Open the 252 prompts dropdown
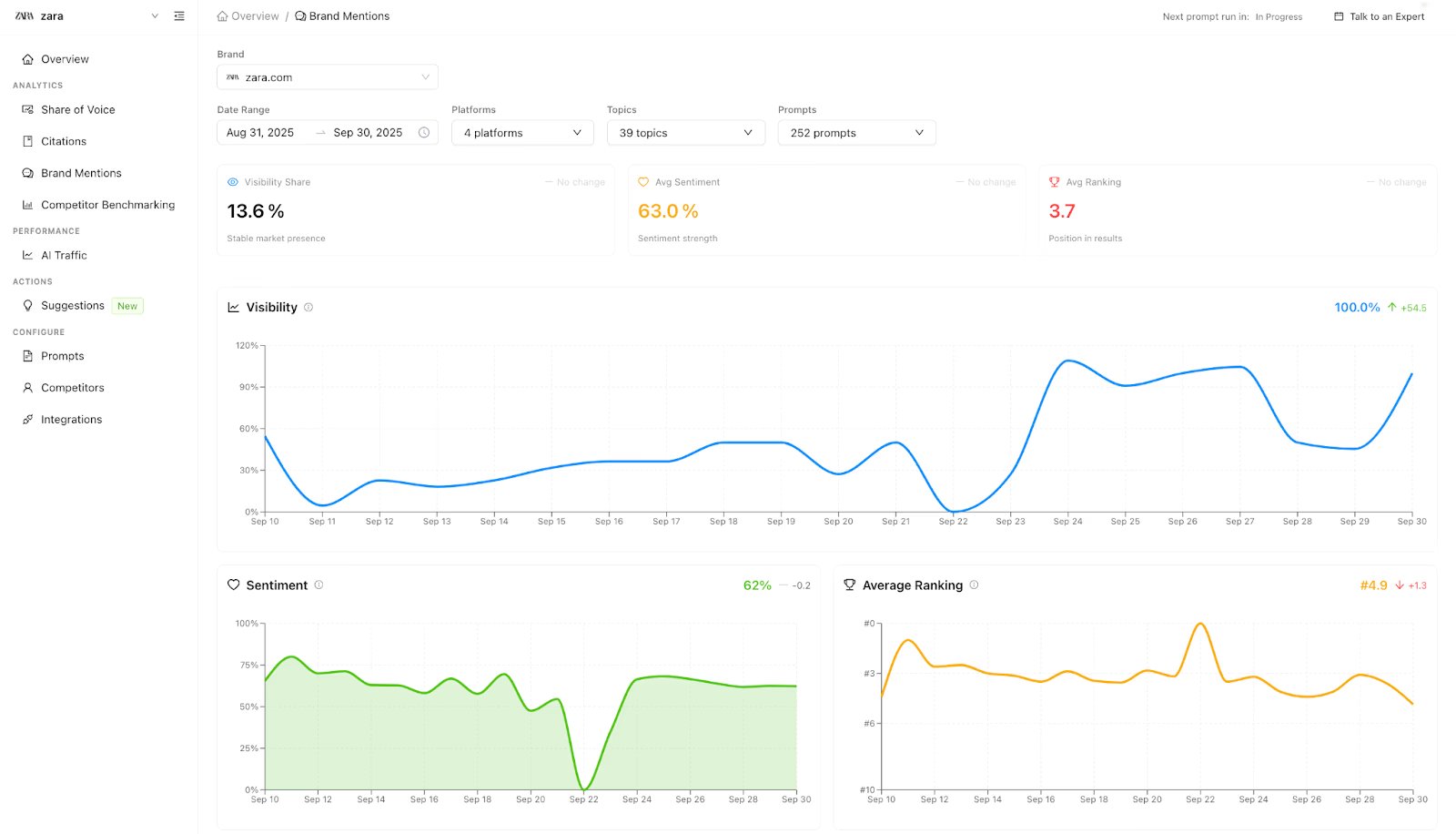The image size is (1456, 834). tap(856, 133)
